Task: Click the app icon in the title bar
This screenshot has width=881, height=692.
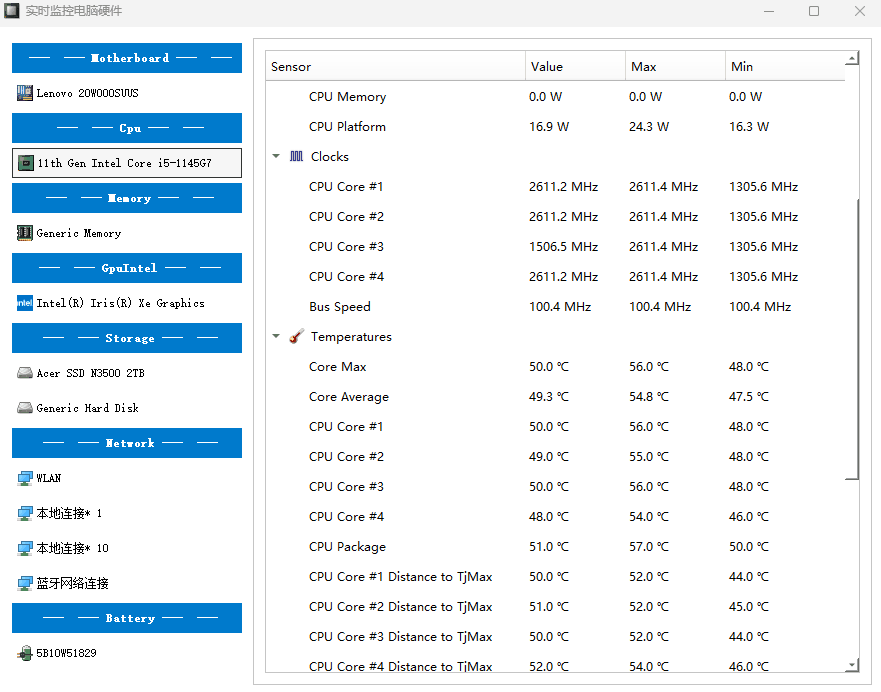Action: [12, 11]
